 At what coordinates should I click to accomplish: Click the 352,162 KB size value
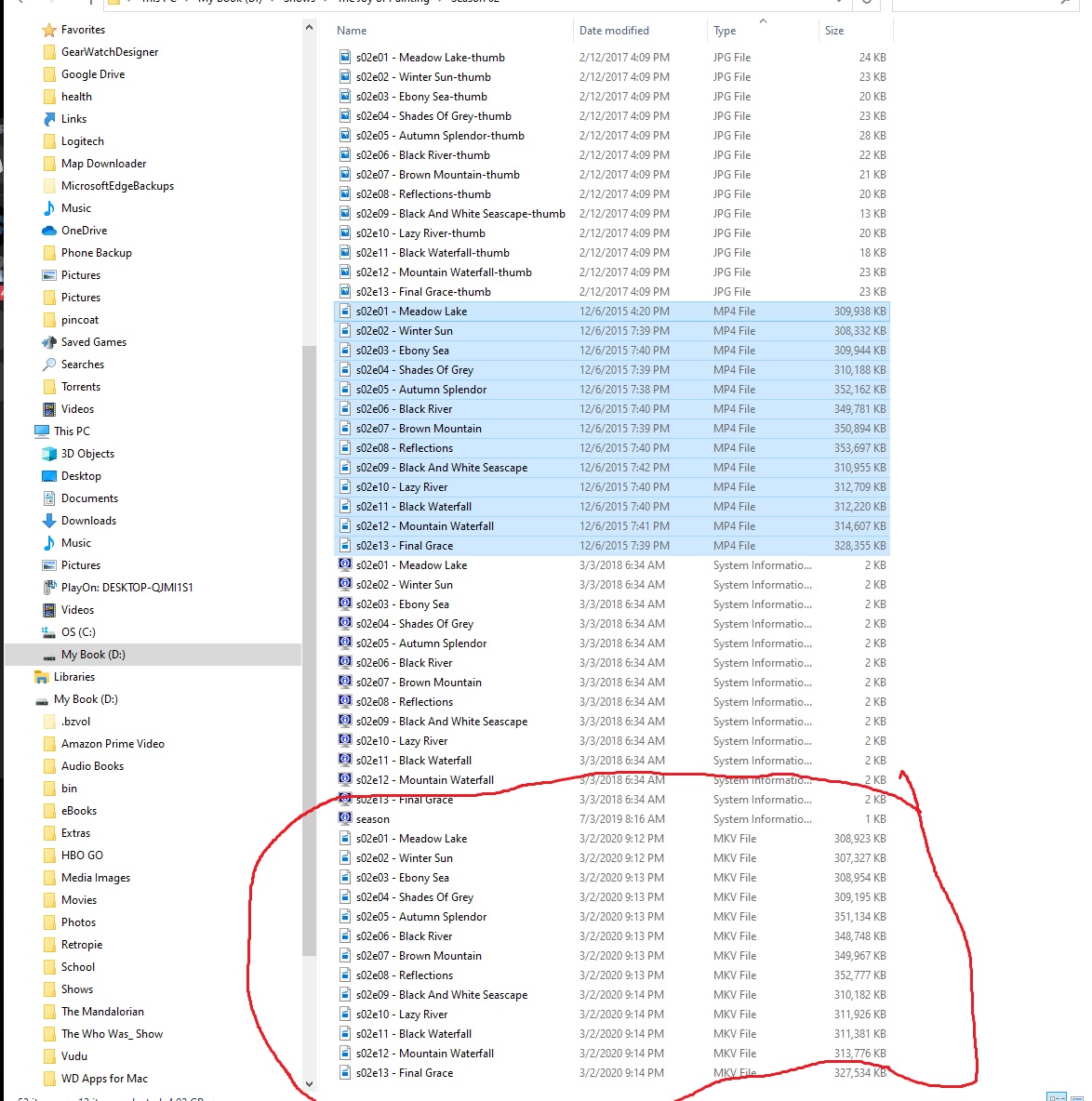859,389
